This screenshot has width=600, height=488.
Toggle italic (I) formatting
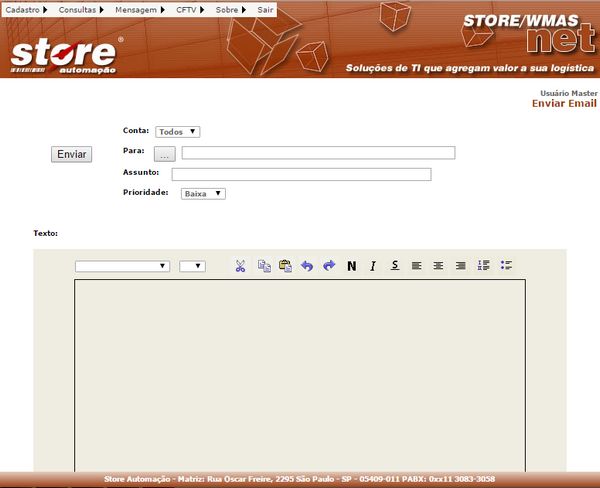pyautogui.click(x=373, y=266)
